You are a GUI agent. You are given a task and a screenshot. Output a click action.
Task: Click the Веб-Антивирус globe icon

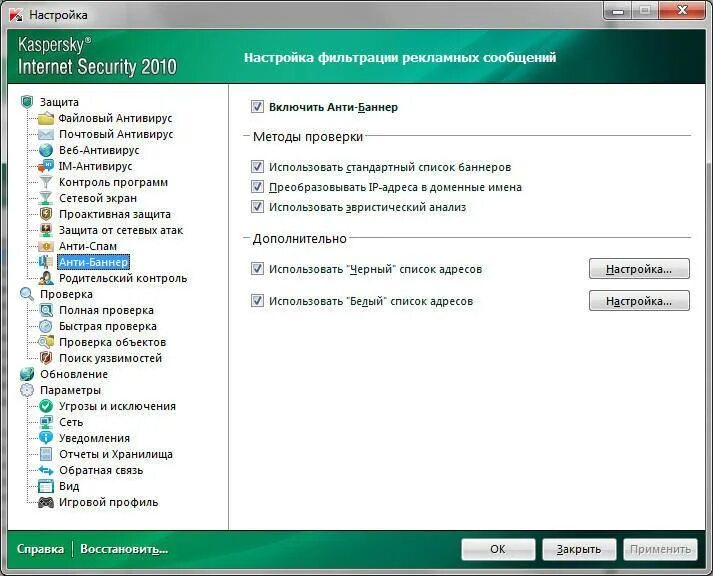coord(45,150)
